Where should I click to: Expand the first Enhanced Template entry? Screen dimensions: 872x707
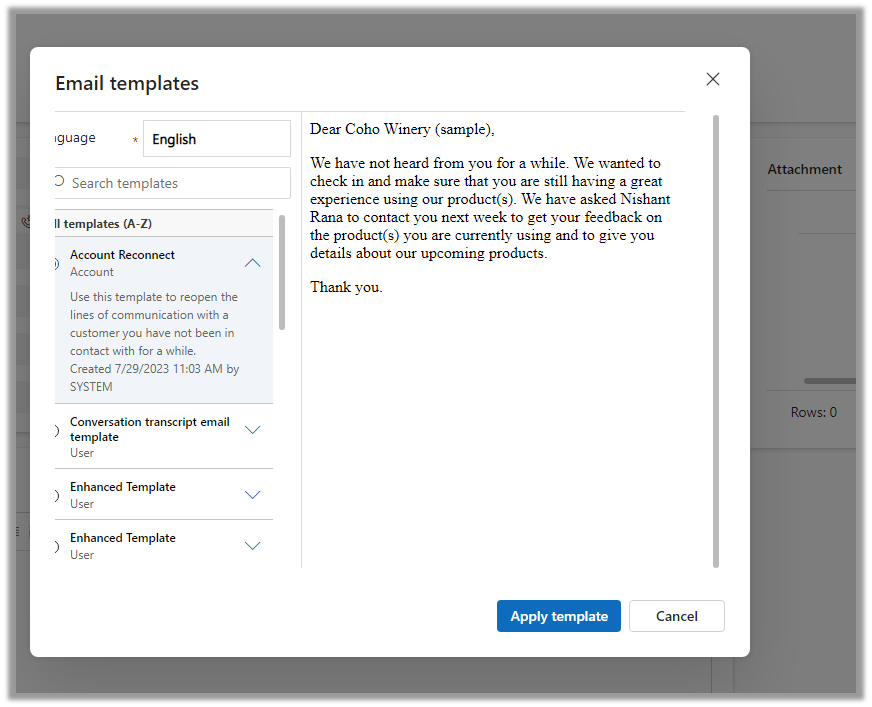tap(253, 495)
